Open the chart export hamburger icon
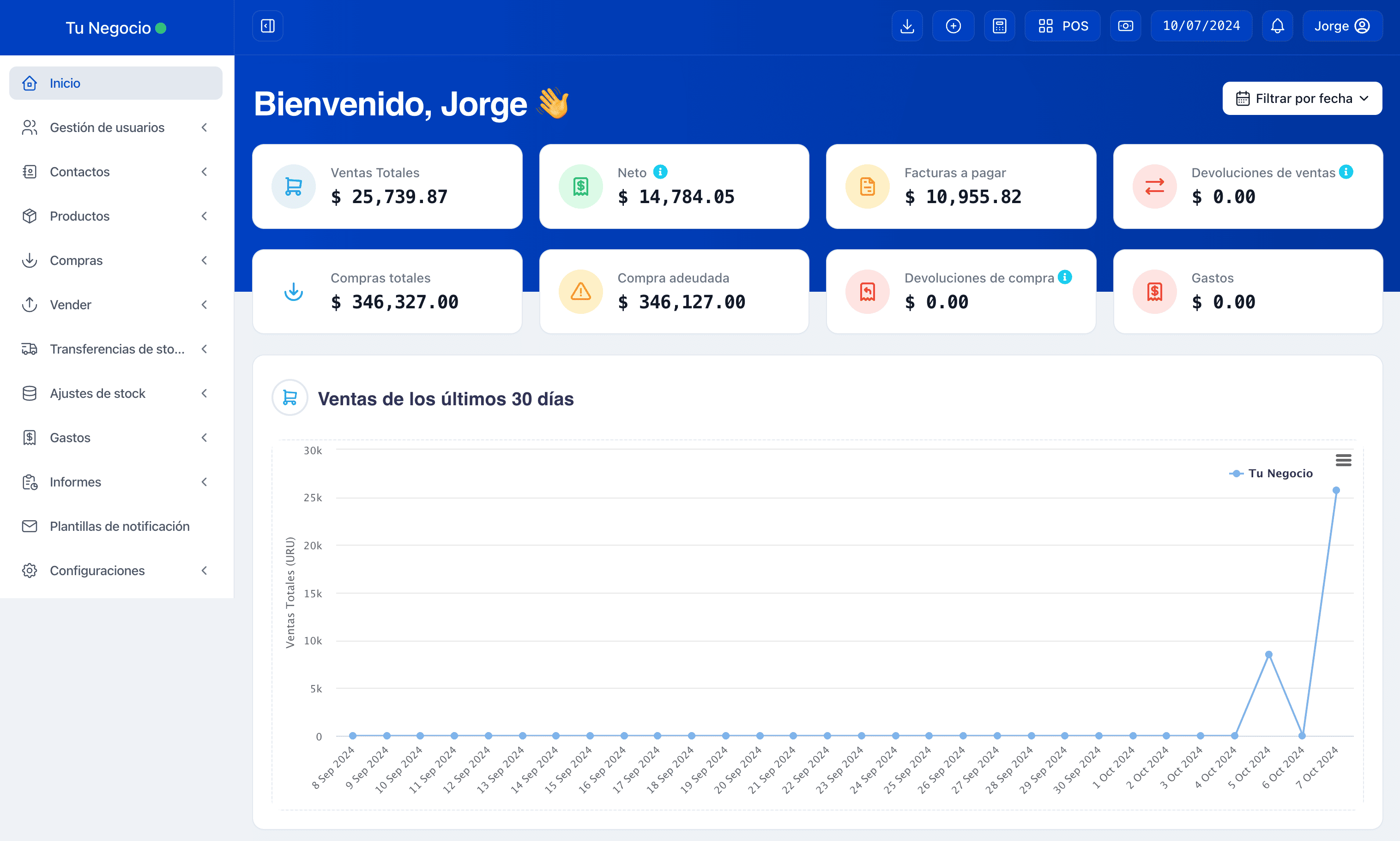 pyautogui.click(x=1344, y=460)
